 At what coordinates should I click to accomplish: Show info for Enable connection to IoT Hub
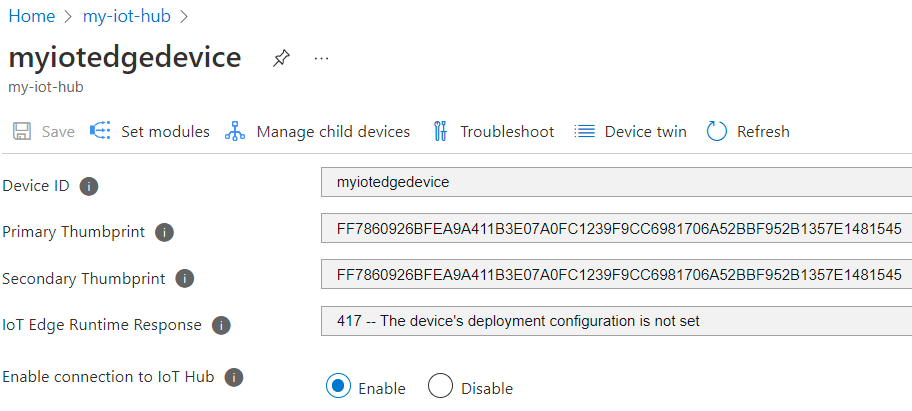coord(233,377)
